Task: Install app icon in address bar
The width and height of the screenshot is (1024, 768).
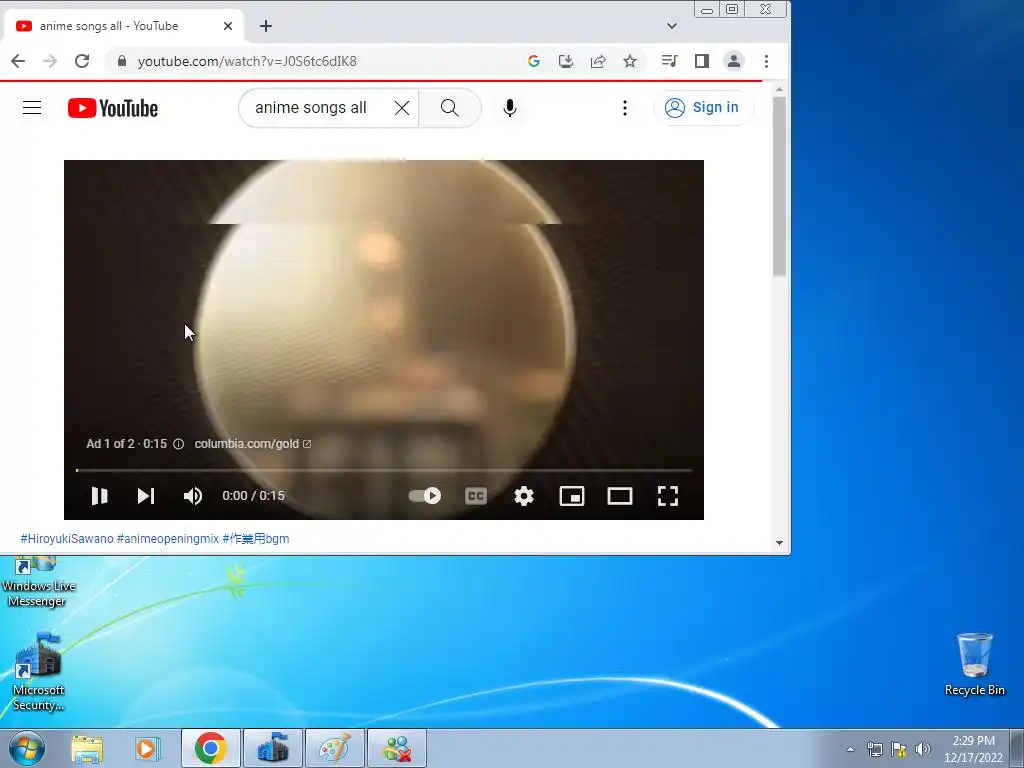Action: [x=566, y=61]
